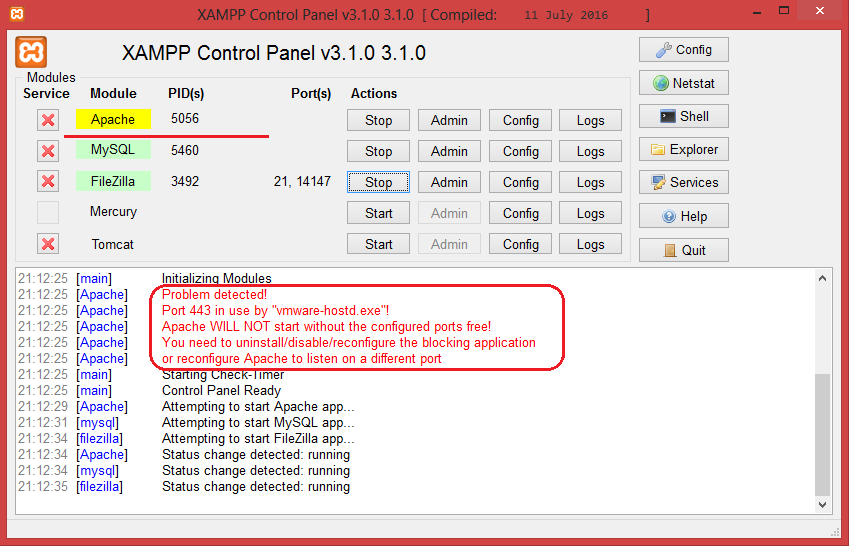Open Config for the Mercury module
The width and height of the screenshot is (849, 546).
point(520,213)
